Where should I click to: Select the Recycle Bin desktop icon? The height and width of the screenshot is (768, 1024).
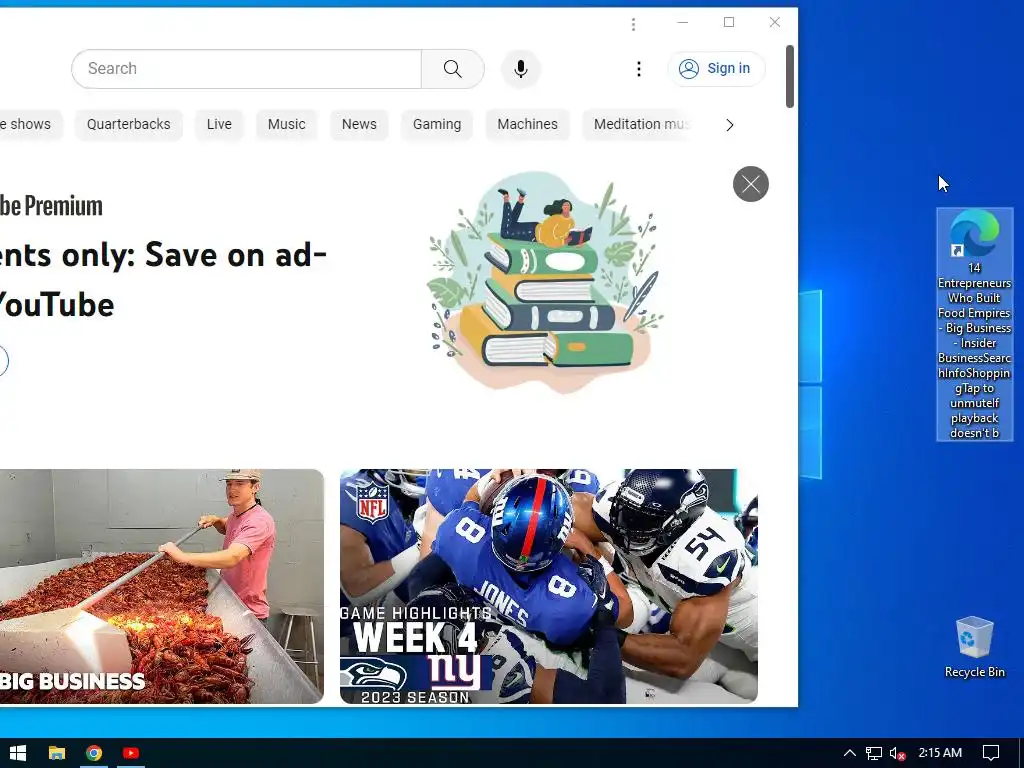click(x=974, y=647)
